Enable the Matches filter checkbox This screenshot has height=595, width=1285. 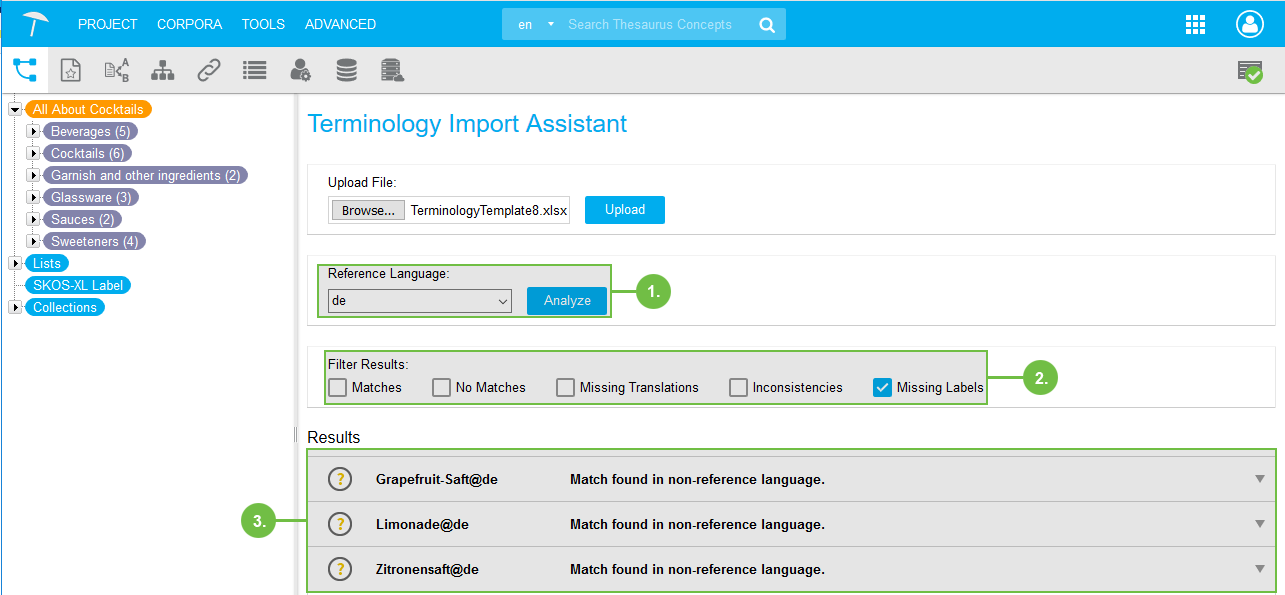338,387
